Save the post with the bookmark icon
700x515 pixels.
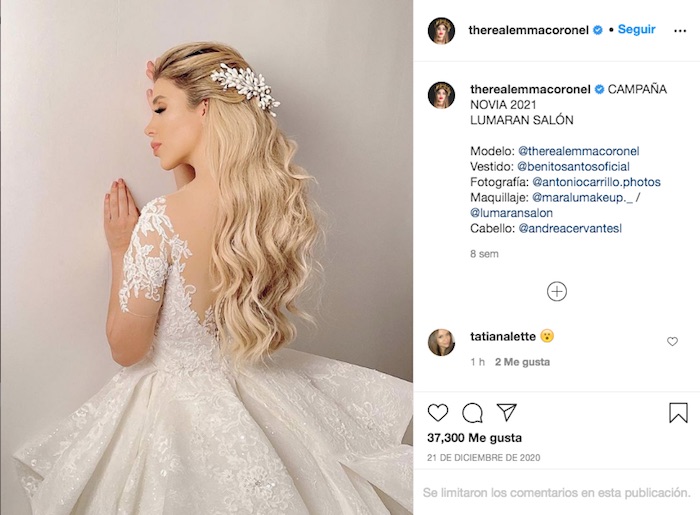click(x=678, y=412)
